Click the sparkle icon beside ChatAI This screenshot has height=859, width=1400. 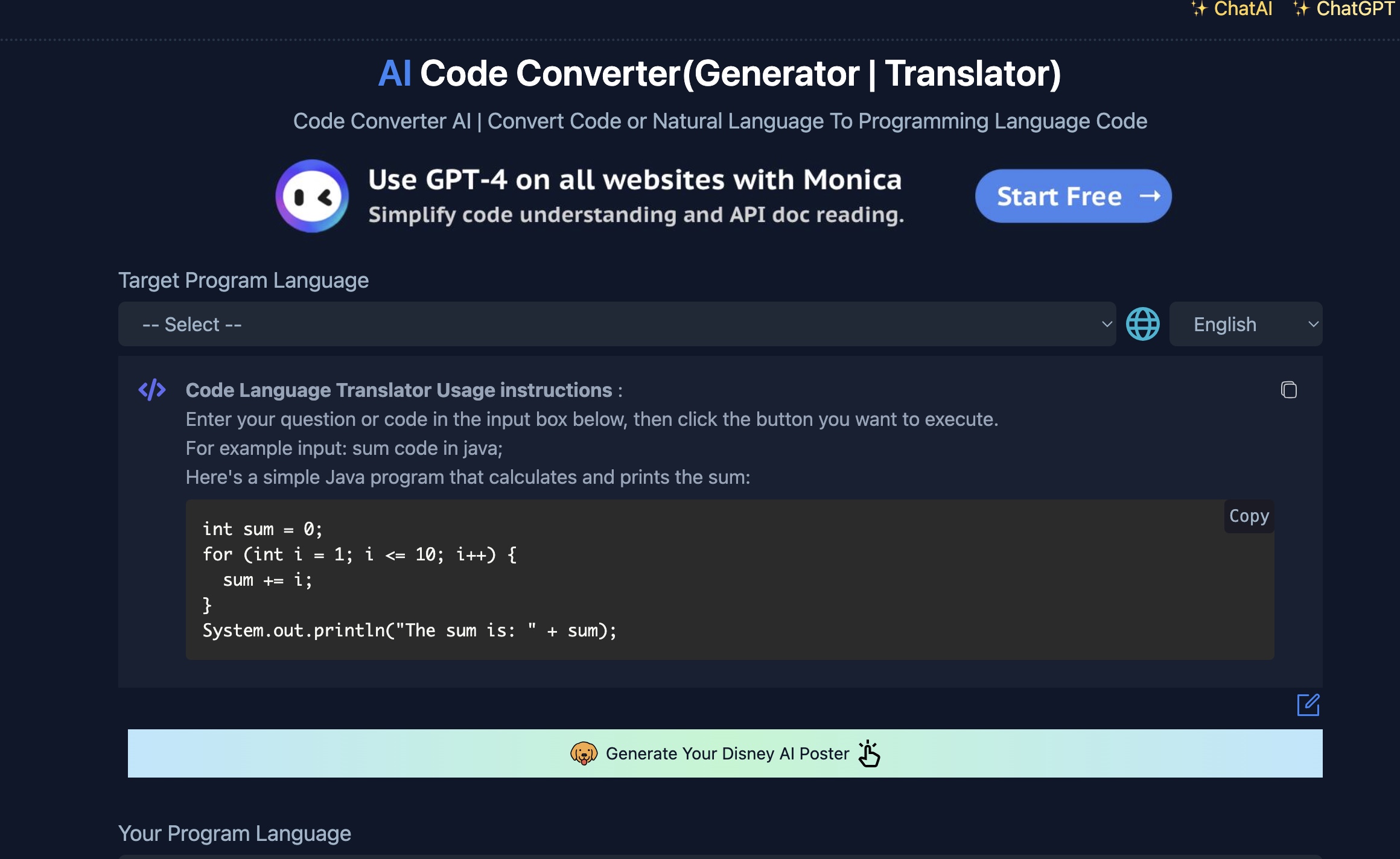1198,8
